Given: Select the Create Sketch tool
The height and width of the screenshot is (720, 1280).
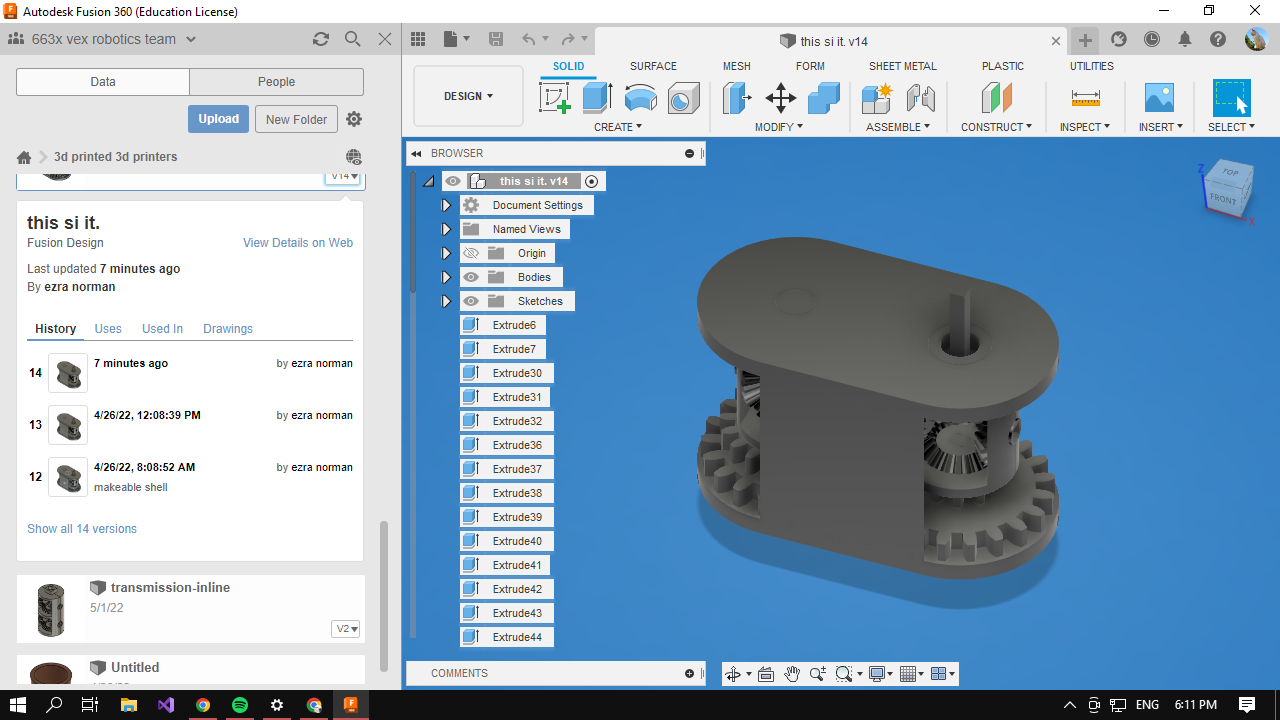Looking at the screenshot, I should click(555, 98).
